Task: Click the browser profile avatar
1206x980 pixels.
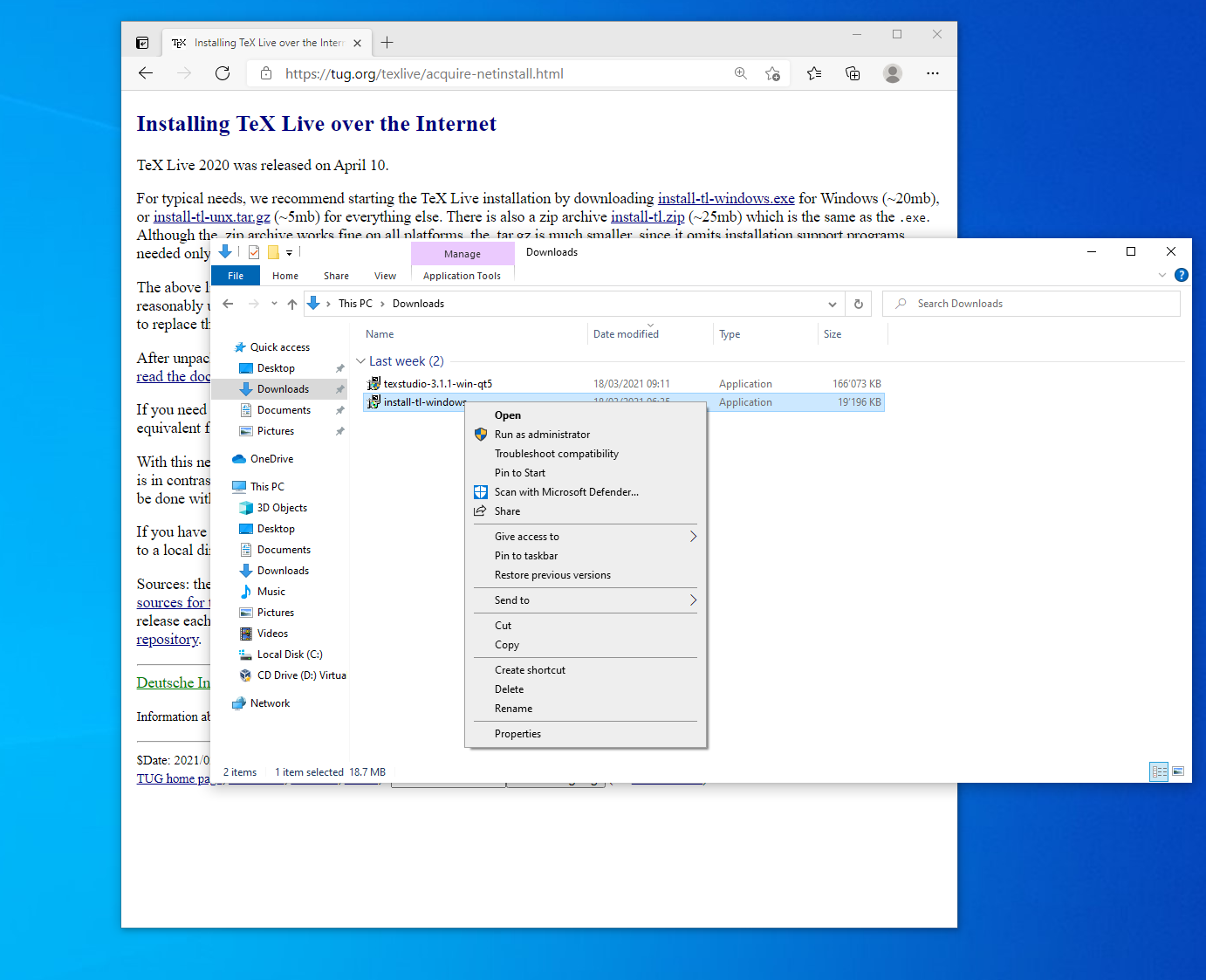Action: pos(892,73)
